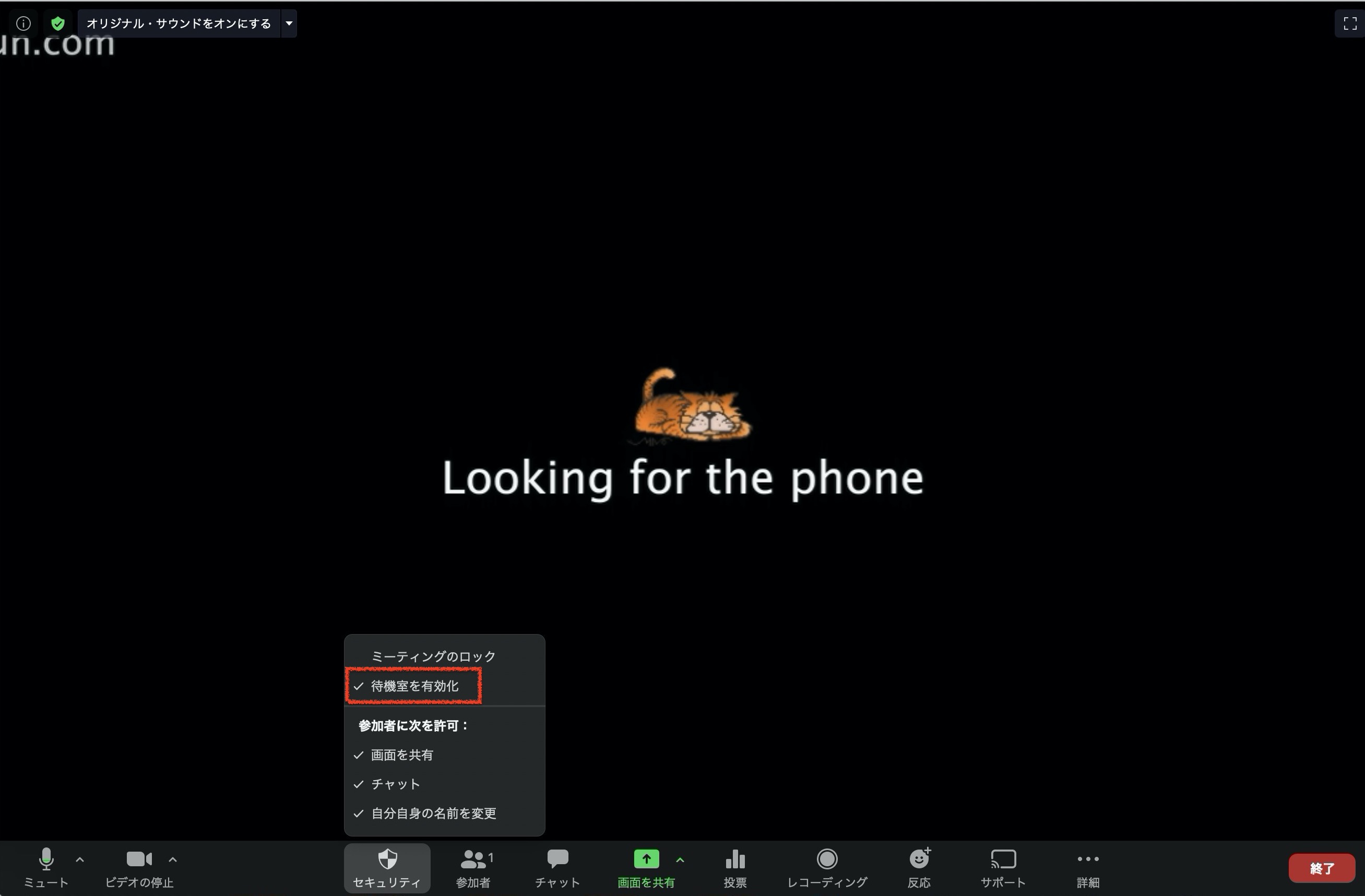Screen dimensions: 1365x896
Task: Click the microphone mute icon
Action: point(46,859)
